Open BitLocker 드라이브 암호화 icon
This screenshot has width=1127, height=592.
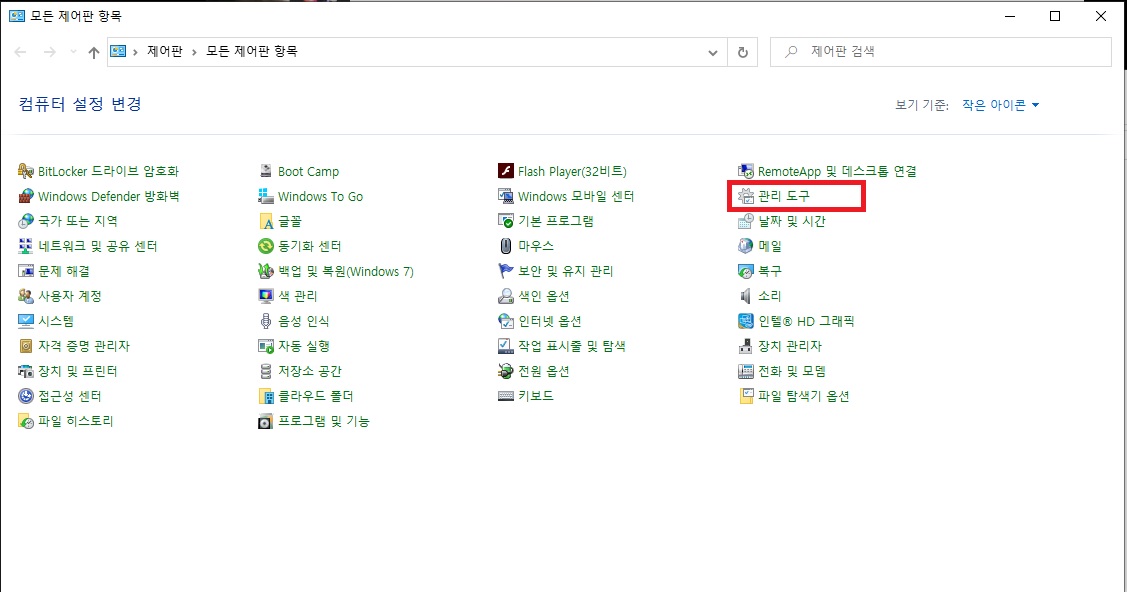pos(26,171)
